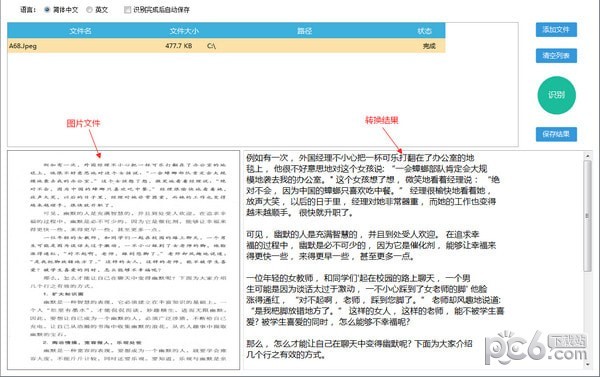The height and width of the screenshot is (377, 600).
Task: Click the 完成 status cell of A68.jpeg
Action: (429, 46)
